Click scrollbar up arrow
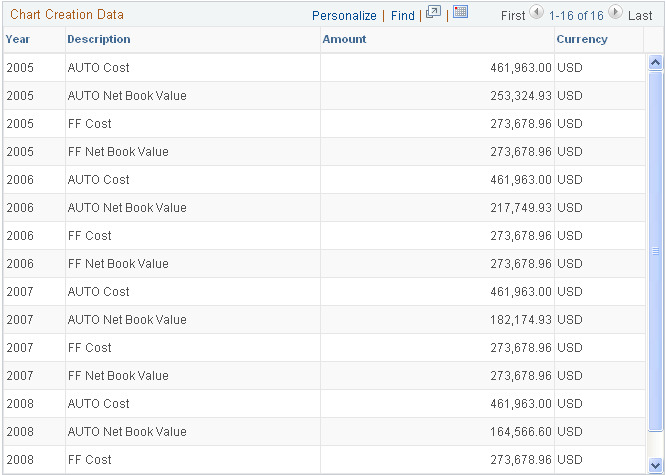Viewport: 666px width, 475px height. click(655, 63)
